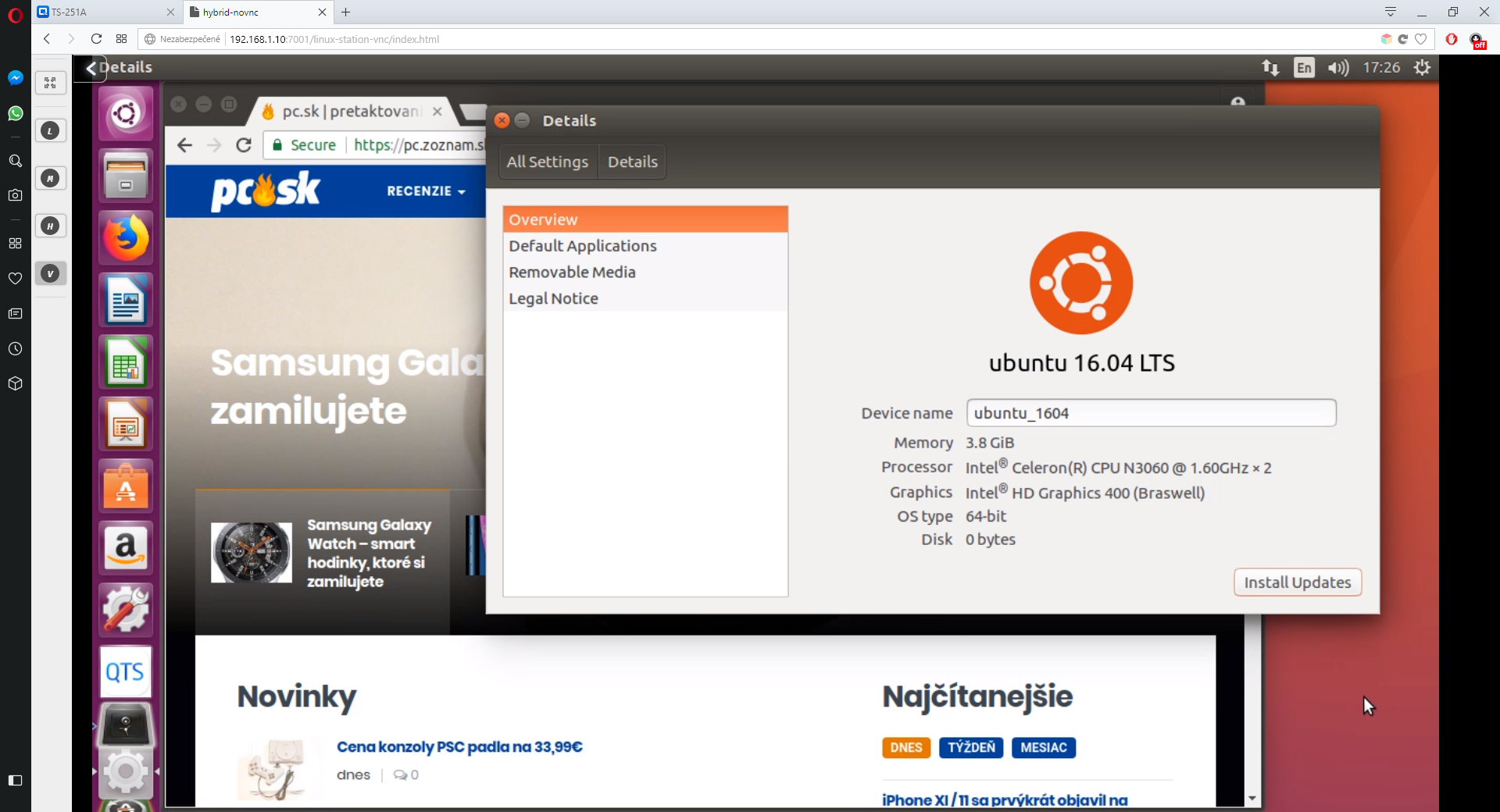Screen dimensions: 1500x812
Task: Go back in Chrome window
Action: 184,145
